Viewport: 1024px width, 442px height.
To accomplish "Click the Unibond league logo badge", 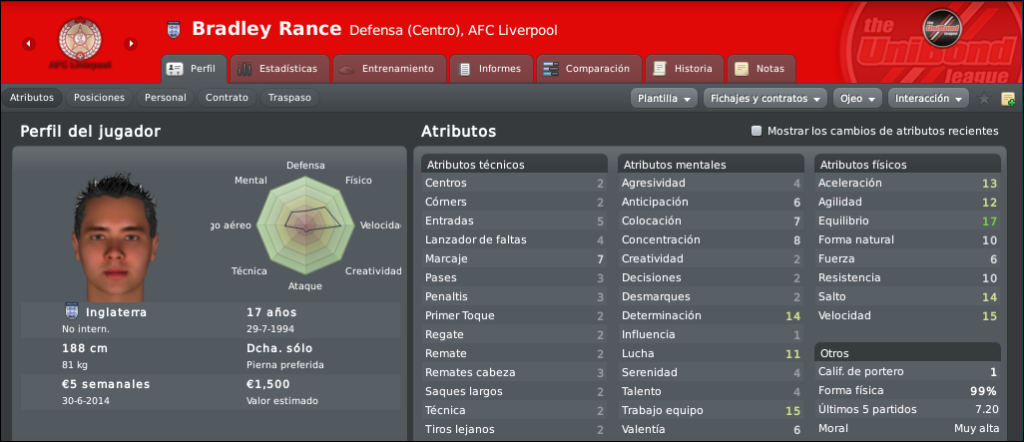I will [x=941, y=28].
